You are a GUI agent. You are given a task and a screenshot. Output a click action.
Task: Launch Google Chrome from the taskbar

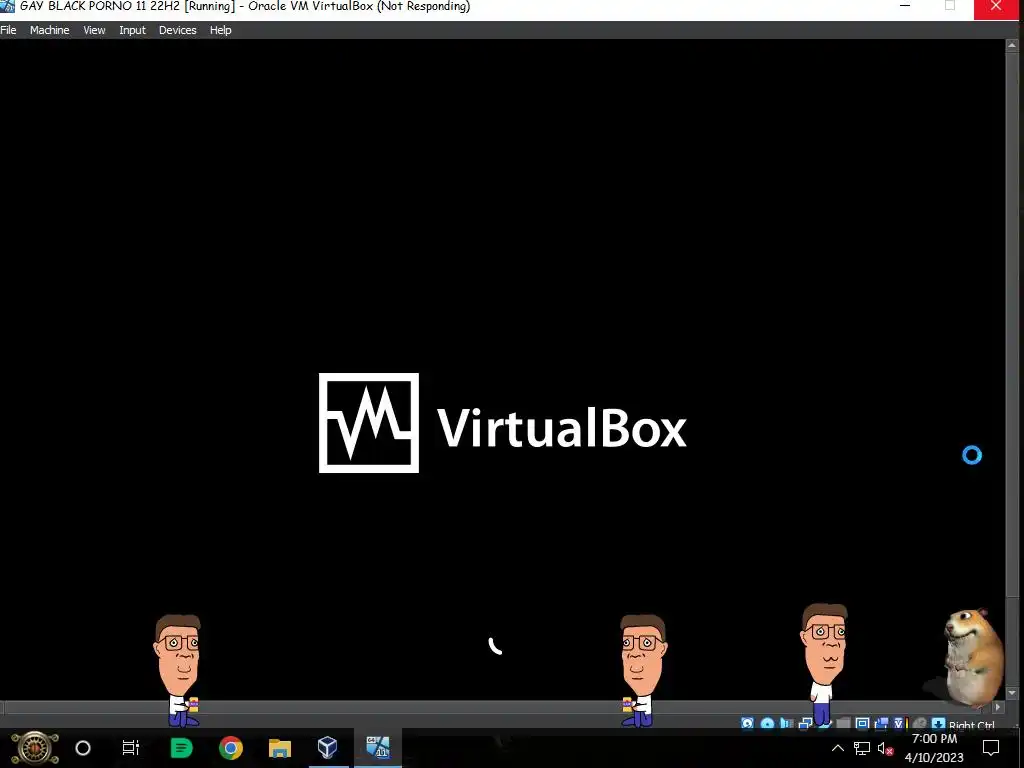[231, 748]
